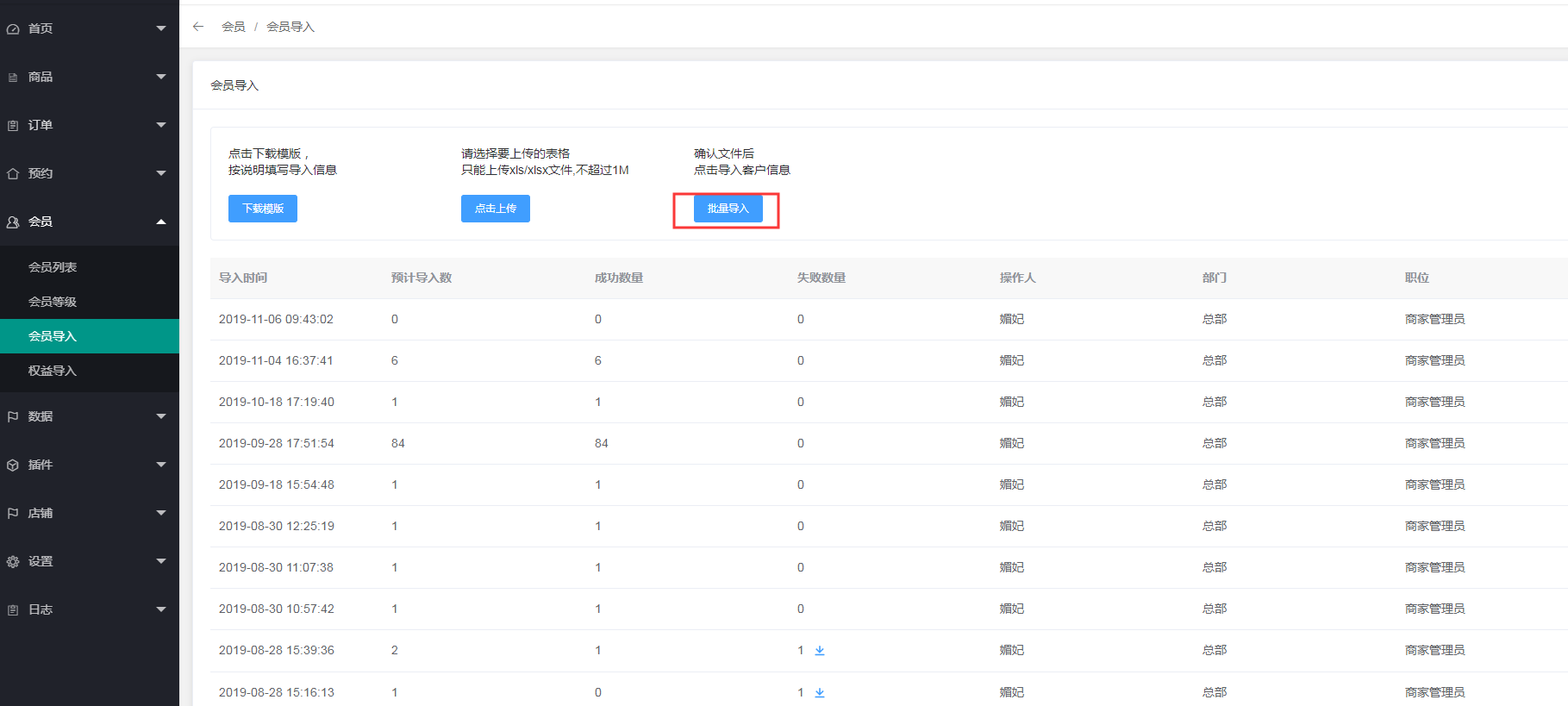Screen dimensions: 1568x706
Task: Click the 首页 dashboard icon in sidebar
Action: point(13,29)
